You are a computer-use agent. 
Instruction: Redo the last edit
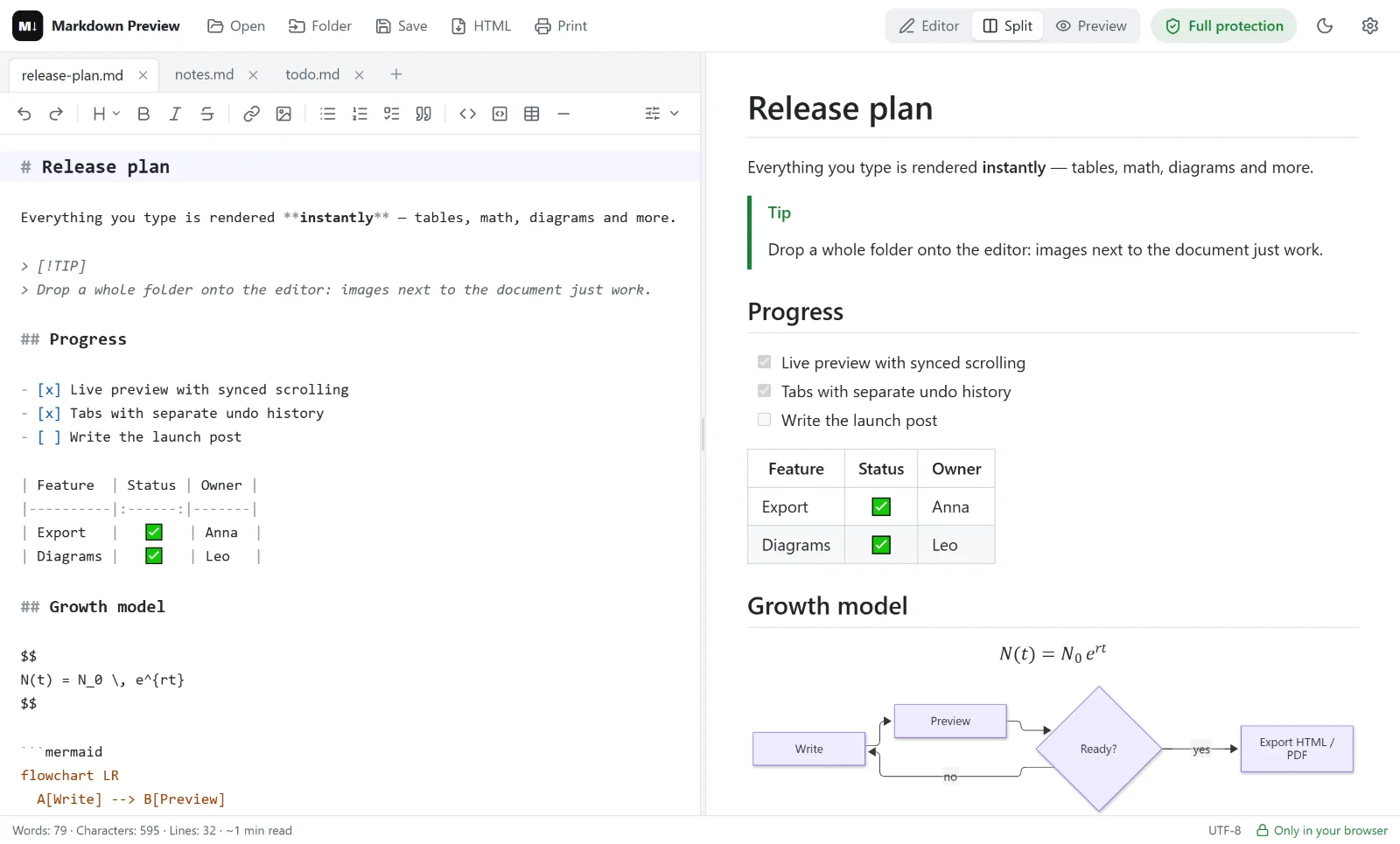56,114
